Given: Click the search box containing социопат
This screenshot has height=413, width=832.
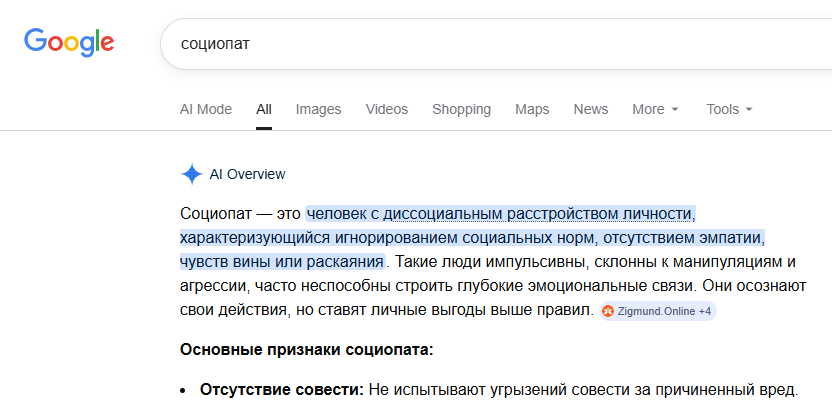Looking at the screenshot, I should [x=496, y=44].
